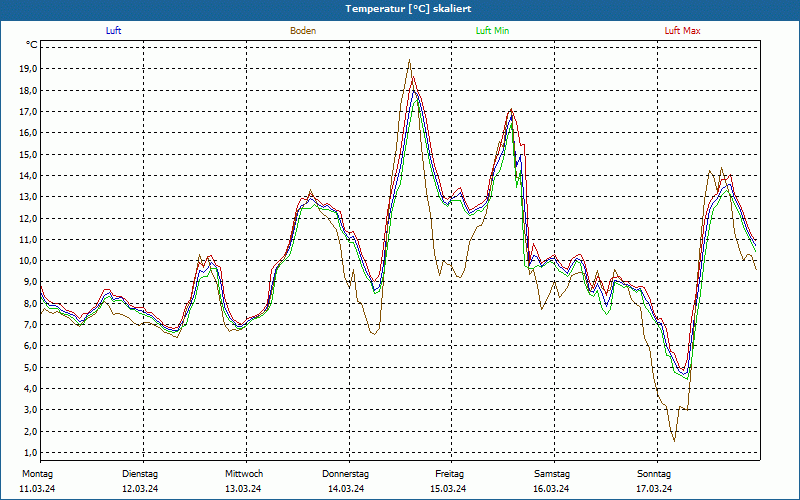Click the red 'Luft Max' legend label

tap(682, 31)
